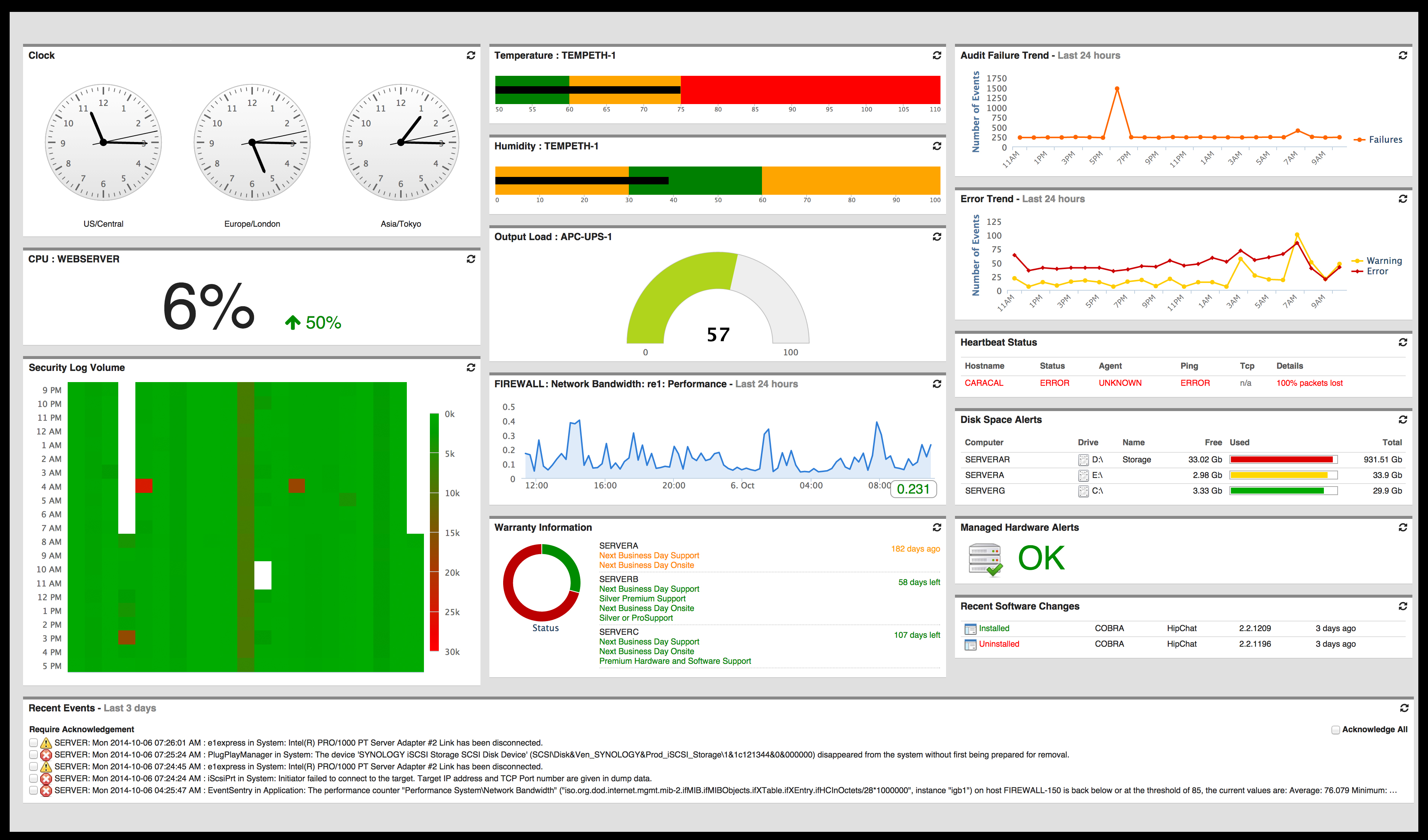Refresh the Audit Failure Trend chart
Image resolution: width=1428 pixels, height=840 pixels.
(x=1402, y=55)
